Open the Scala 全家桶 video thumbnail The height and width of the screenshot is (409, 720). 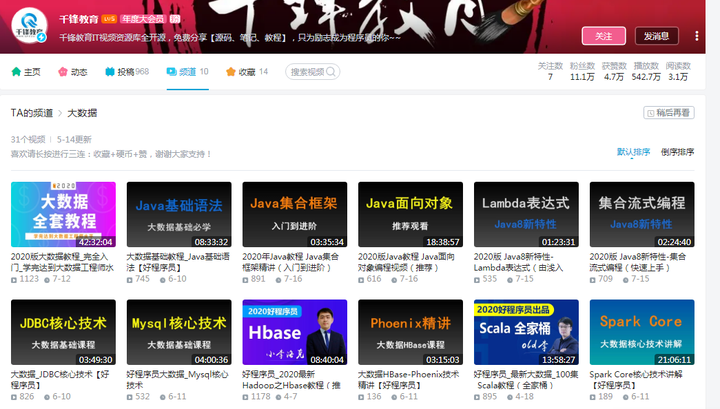526,332
